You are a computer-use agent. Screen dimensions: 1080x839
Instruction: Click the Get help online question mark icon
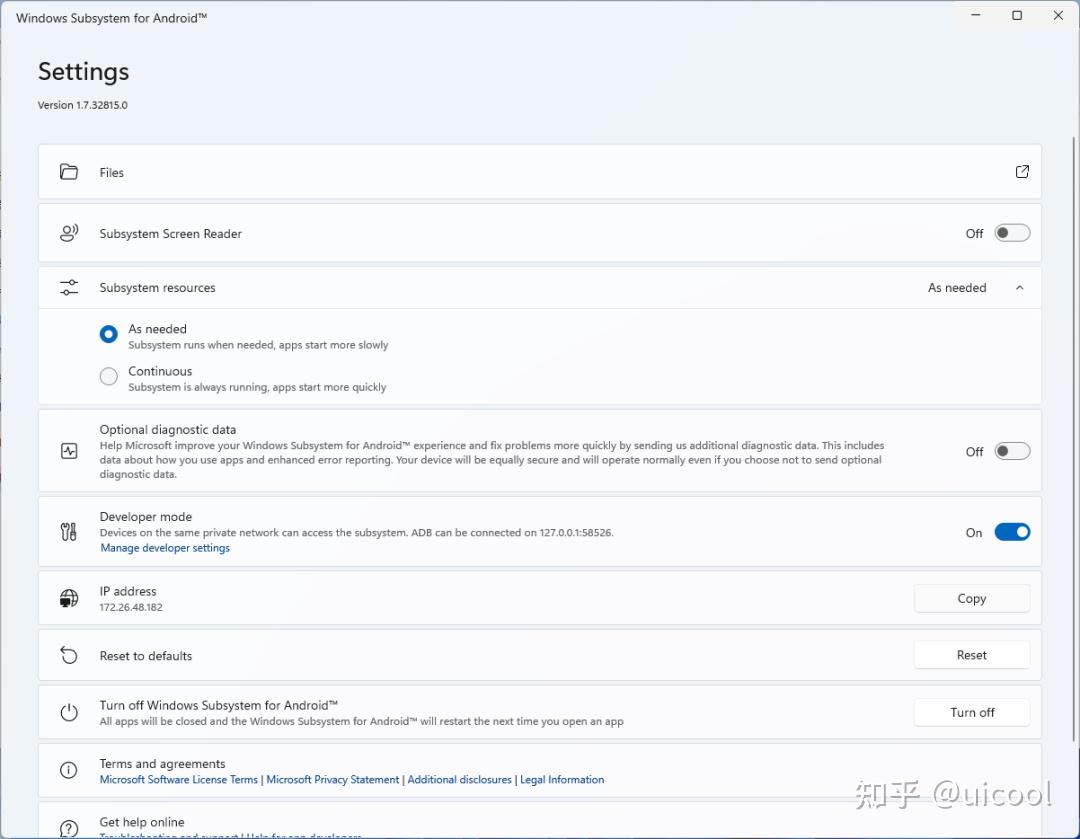tap(68, 828)
